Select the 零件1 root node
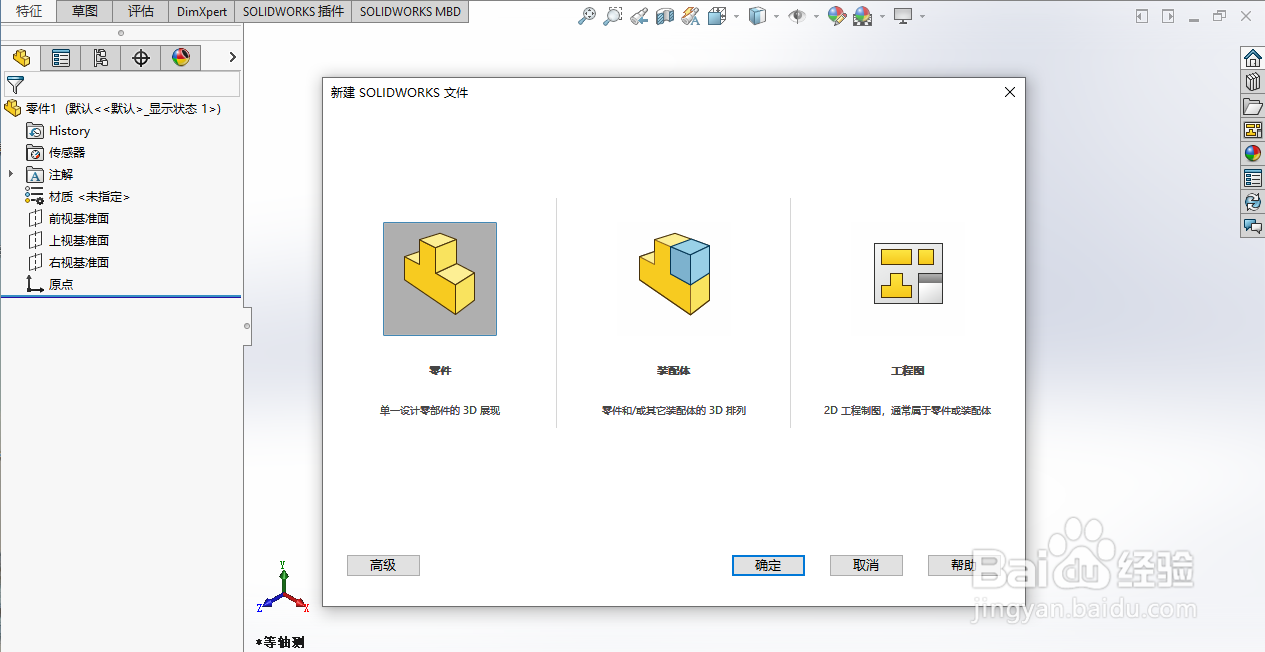1265x652 pixels. [x=113, y=108]
